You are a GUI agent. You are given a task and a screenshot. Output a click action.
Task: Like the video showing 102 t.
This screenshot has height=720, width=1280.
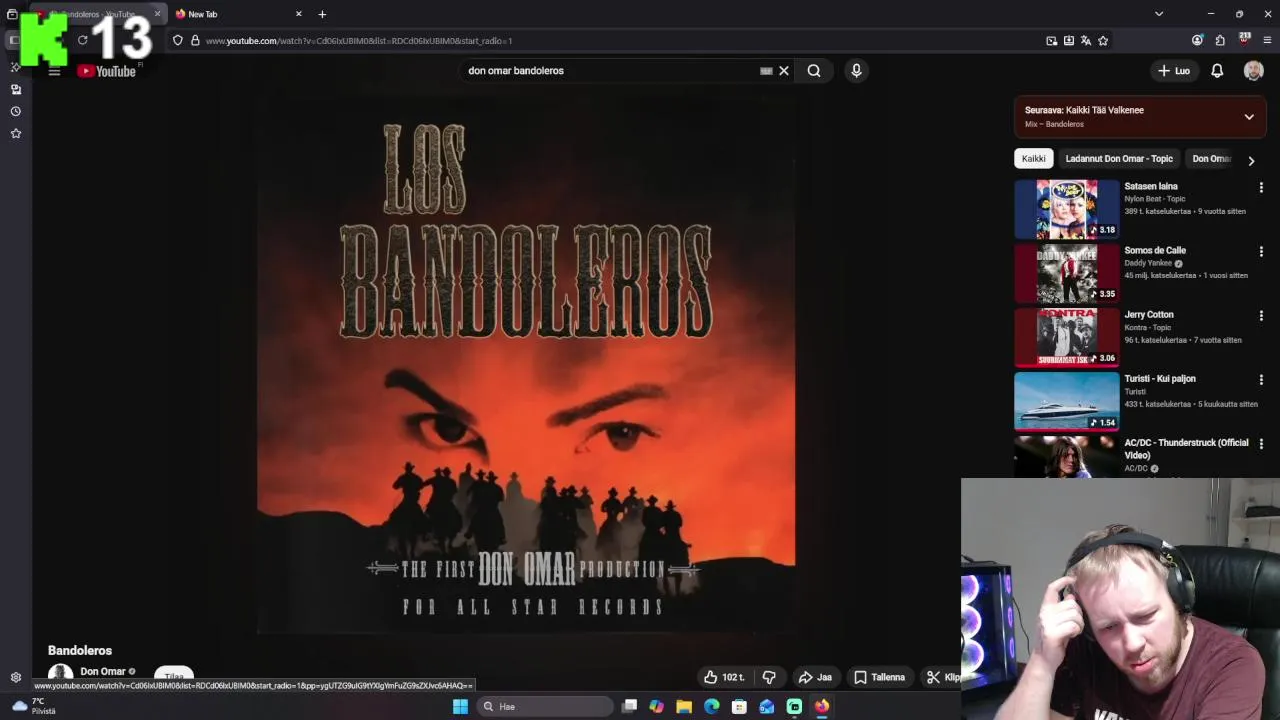[724, 677]
